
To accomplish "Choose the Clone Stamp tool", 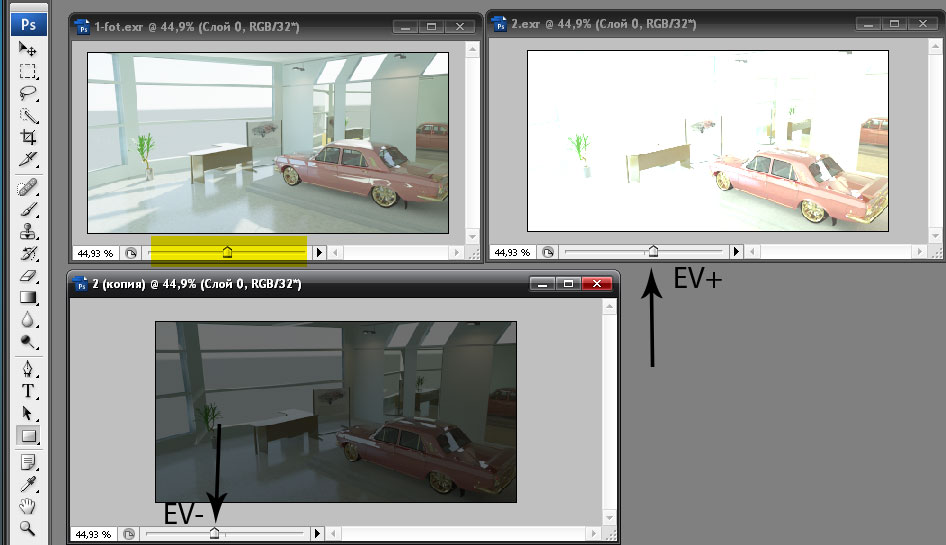I will (x=29, y=231).
